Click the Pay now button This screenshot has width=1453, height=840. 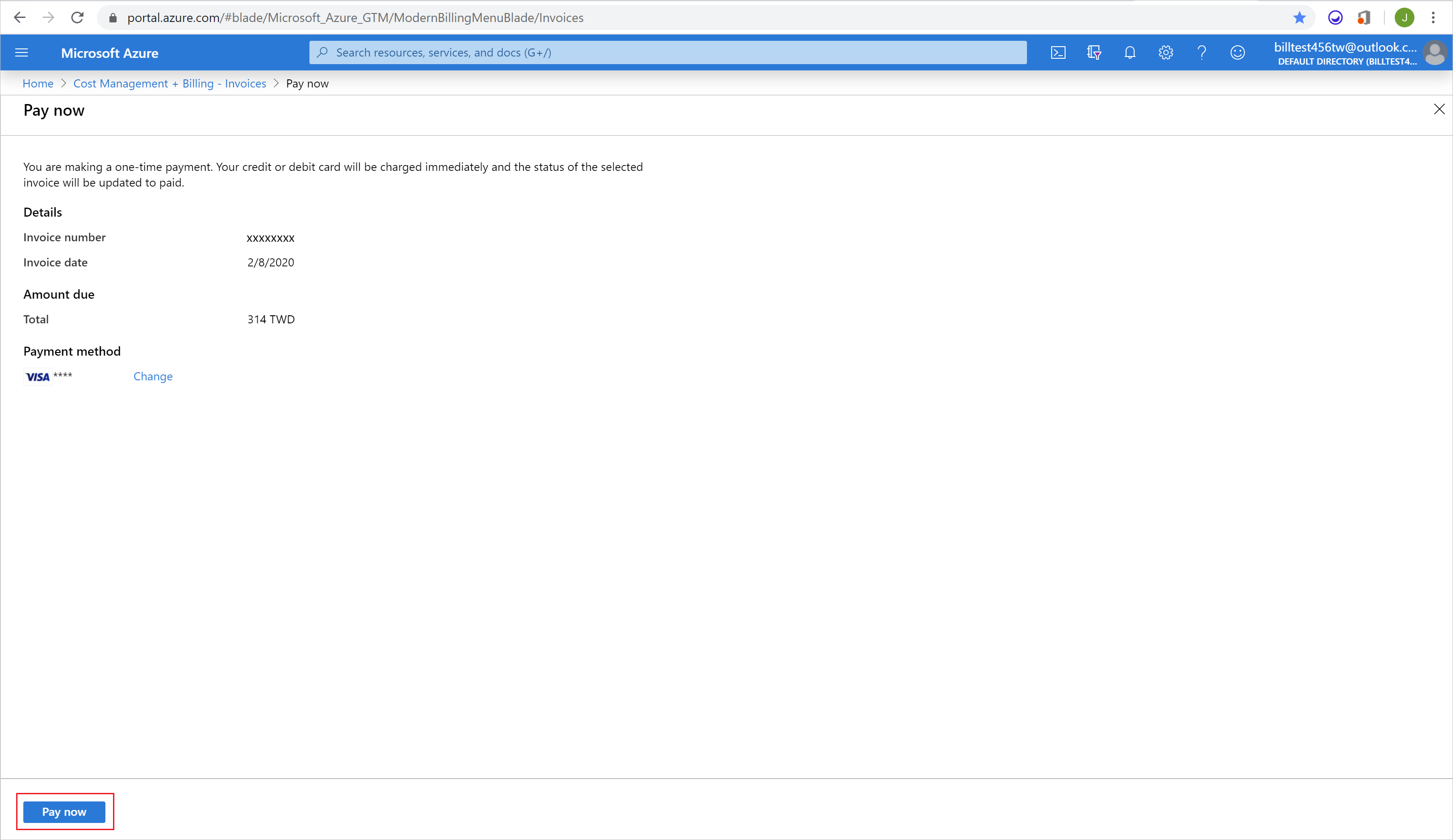[x=65, y=811]
